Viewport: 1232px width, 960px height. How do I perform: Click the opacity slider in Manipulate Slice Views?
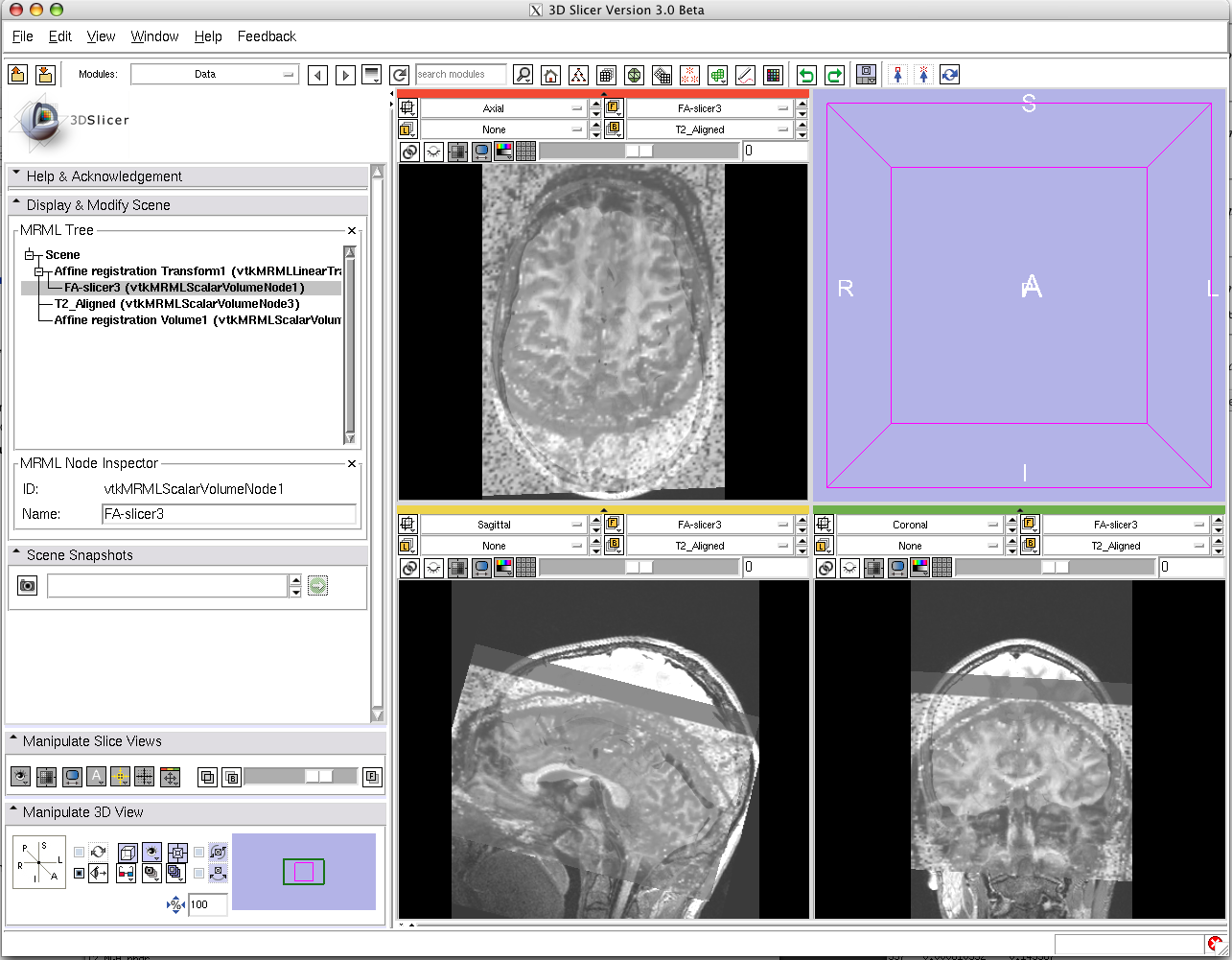point(302,777)
